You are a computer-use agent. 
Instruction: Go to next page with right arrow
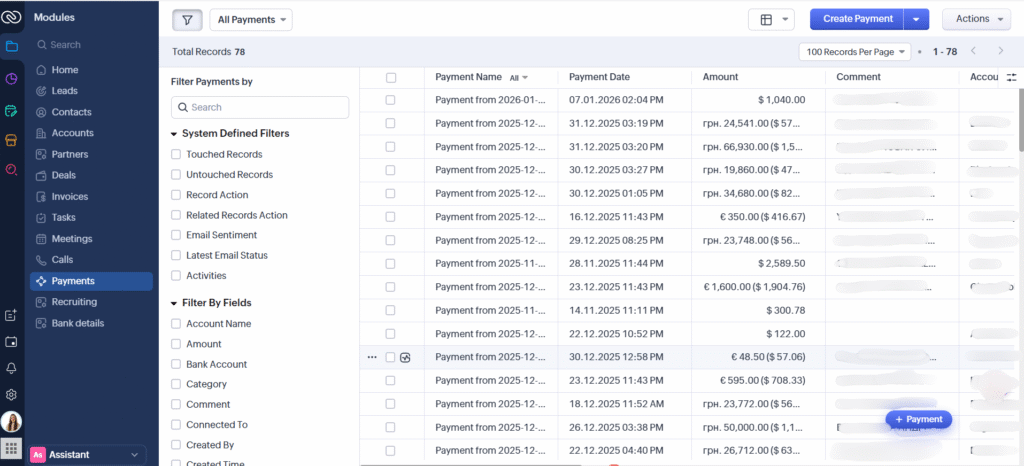[x=1001, y=51]
